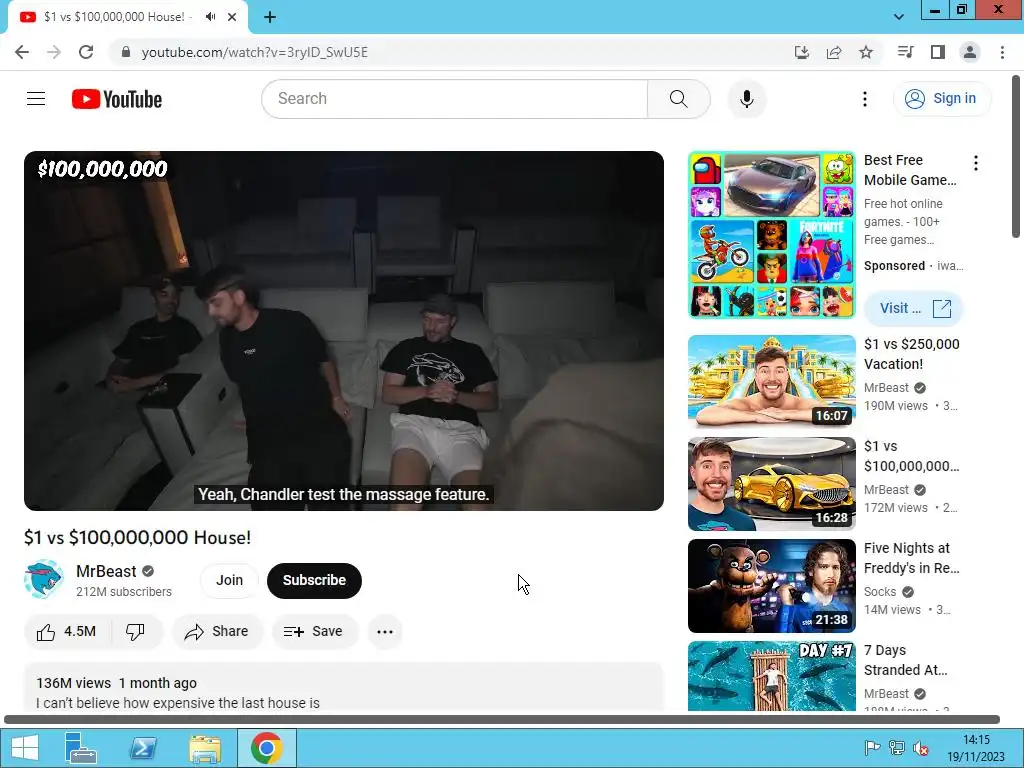Open Server Manager from the taskbar
The image size is (1024, 768).
pyautogui.click(x=80, y=747)
